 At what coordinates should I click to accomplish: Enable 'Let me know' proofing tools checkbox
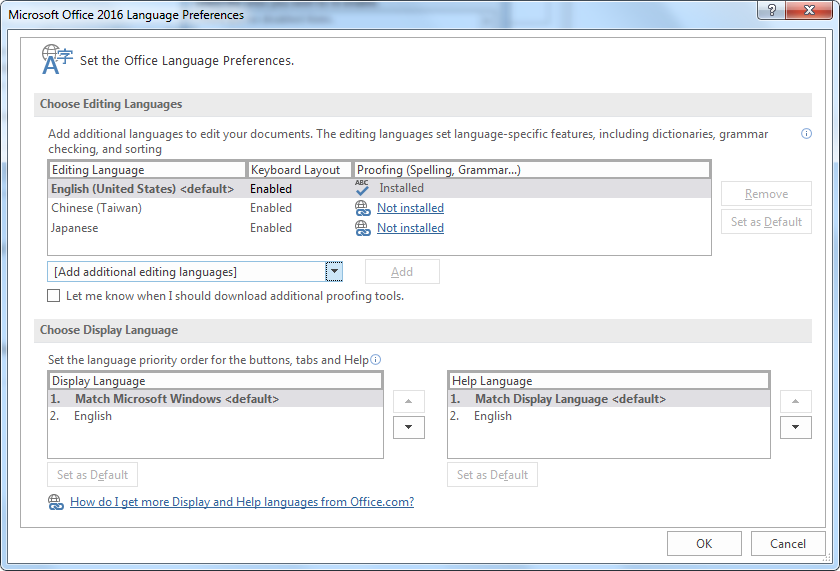coord(54,296)
